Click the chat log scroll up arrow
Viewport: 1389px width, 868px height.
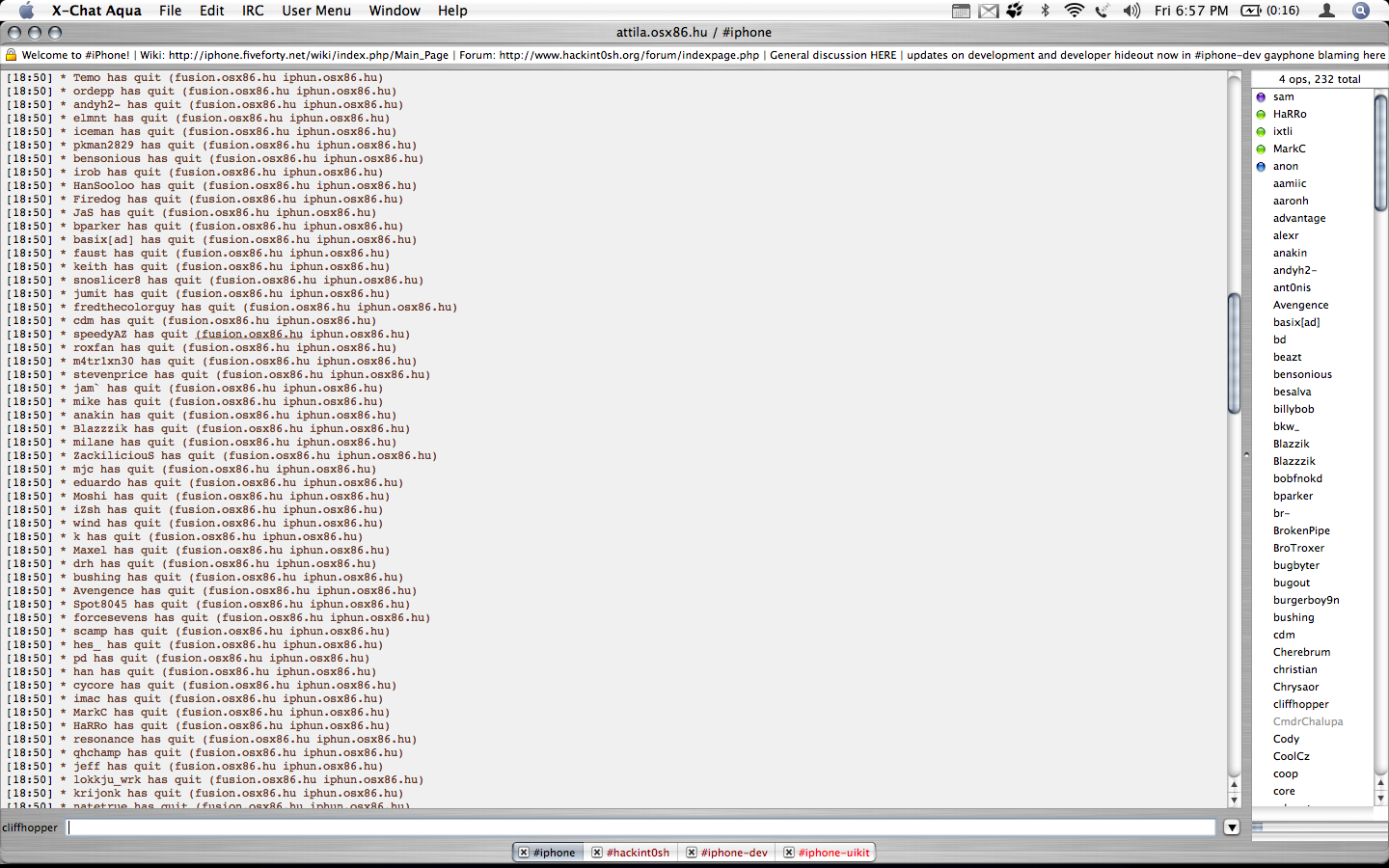(1234, 786)
